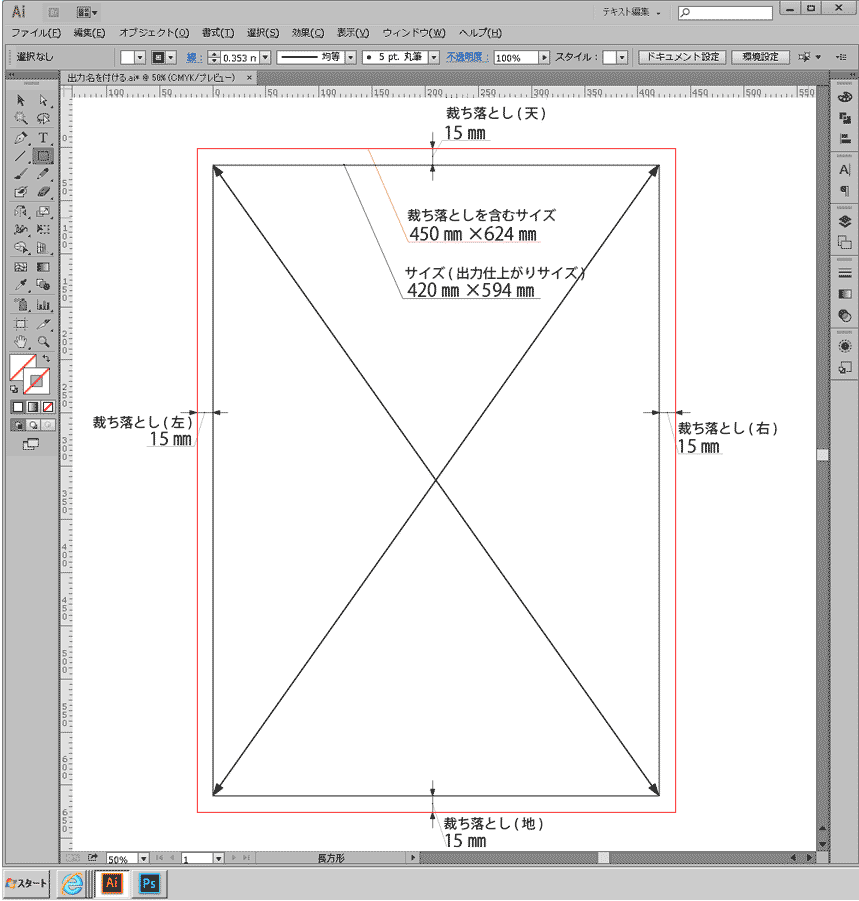This screenshot has width=859, height=901.
Task: Select the Pen tool
Action: pos(21,137)
